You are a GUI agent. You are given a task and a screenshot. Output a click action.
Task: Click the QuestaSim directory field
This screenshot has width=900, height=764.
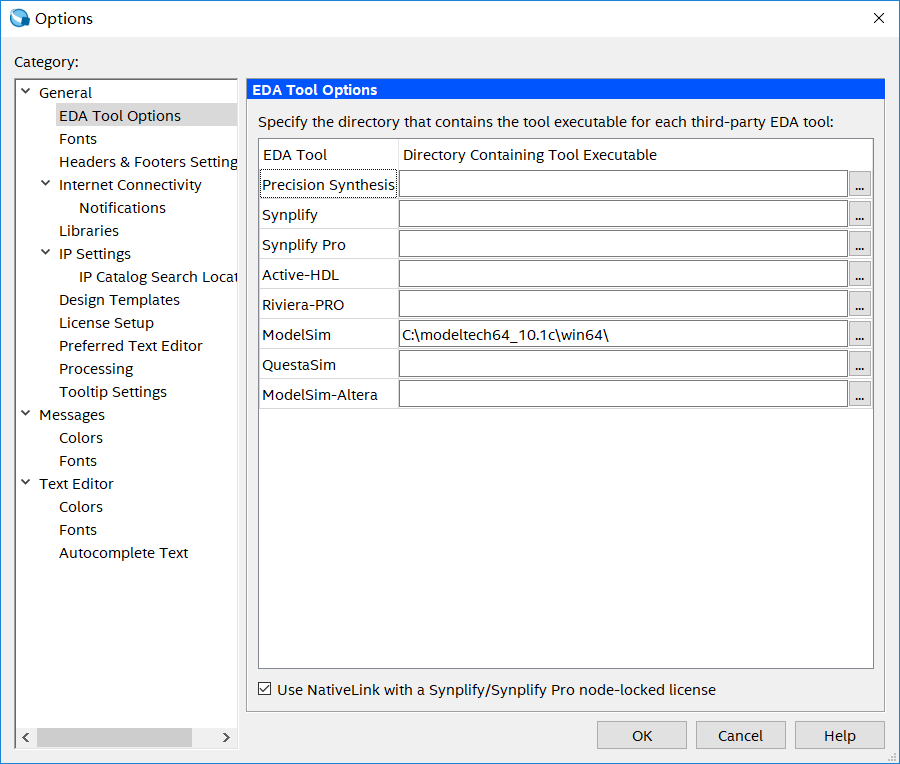[623, 364]
